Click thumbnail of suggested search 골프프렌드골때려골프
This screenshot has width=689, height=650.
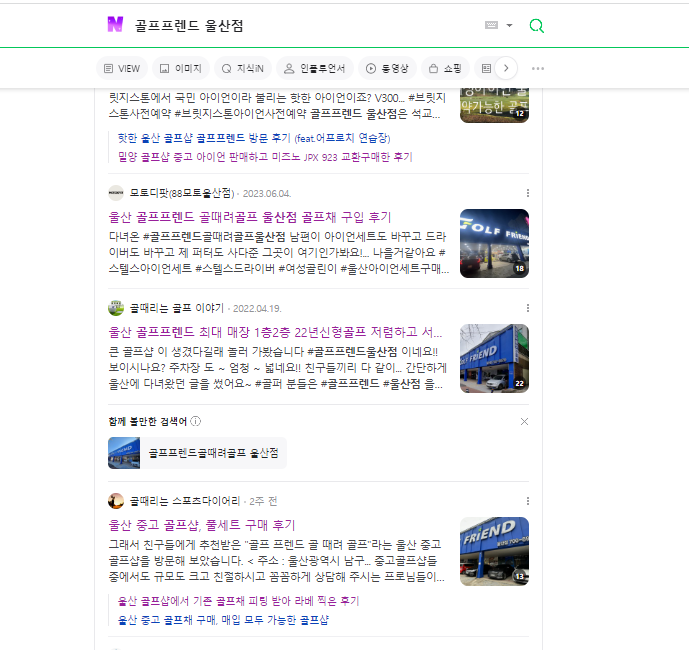124,453
